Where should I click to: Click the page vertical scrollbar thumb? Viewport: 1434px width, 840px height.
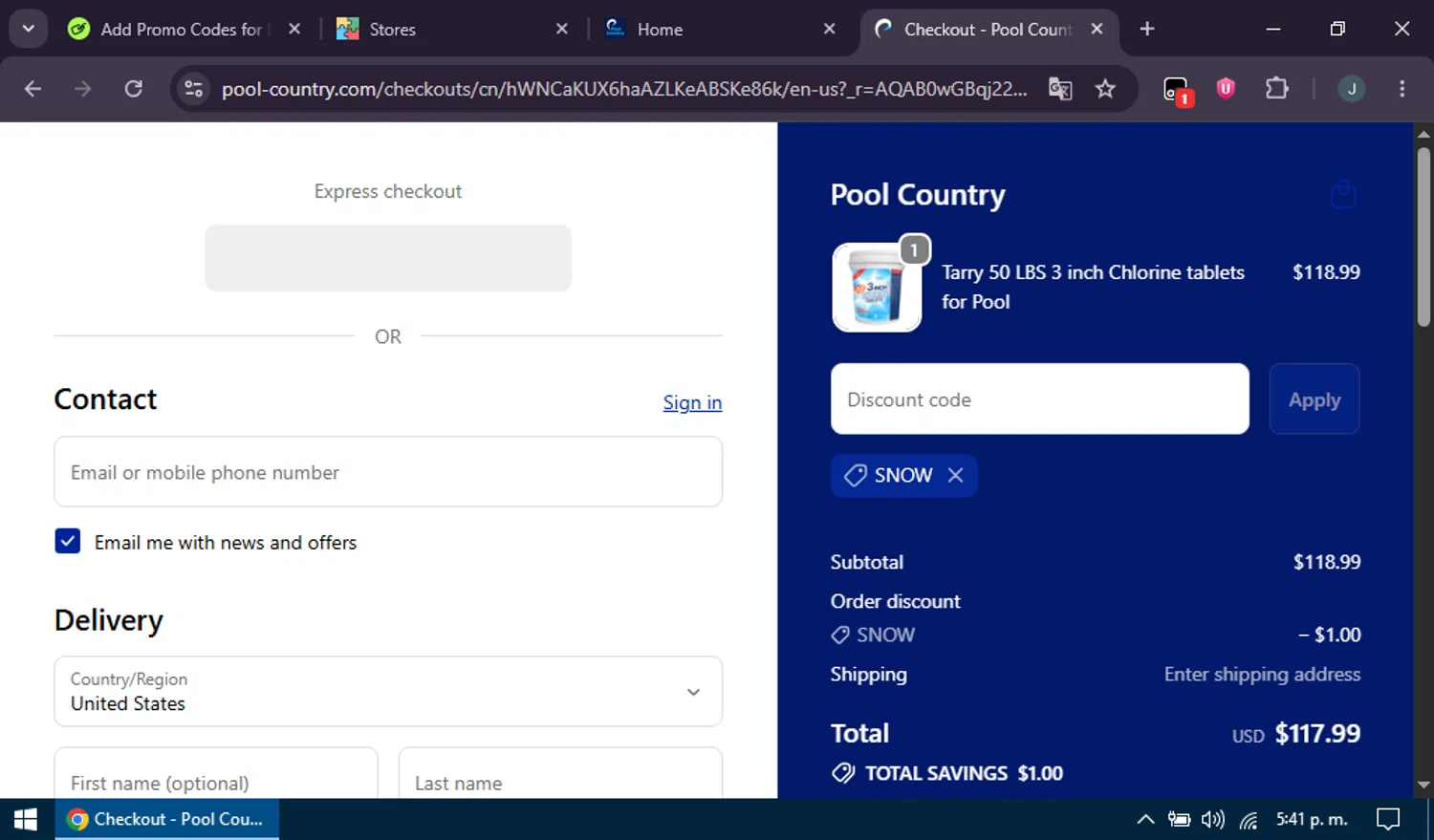coord(1423,237)
